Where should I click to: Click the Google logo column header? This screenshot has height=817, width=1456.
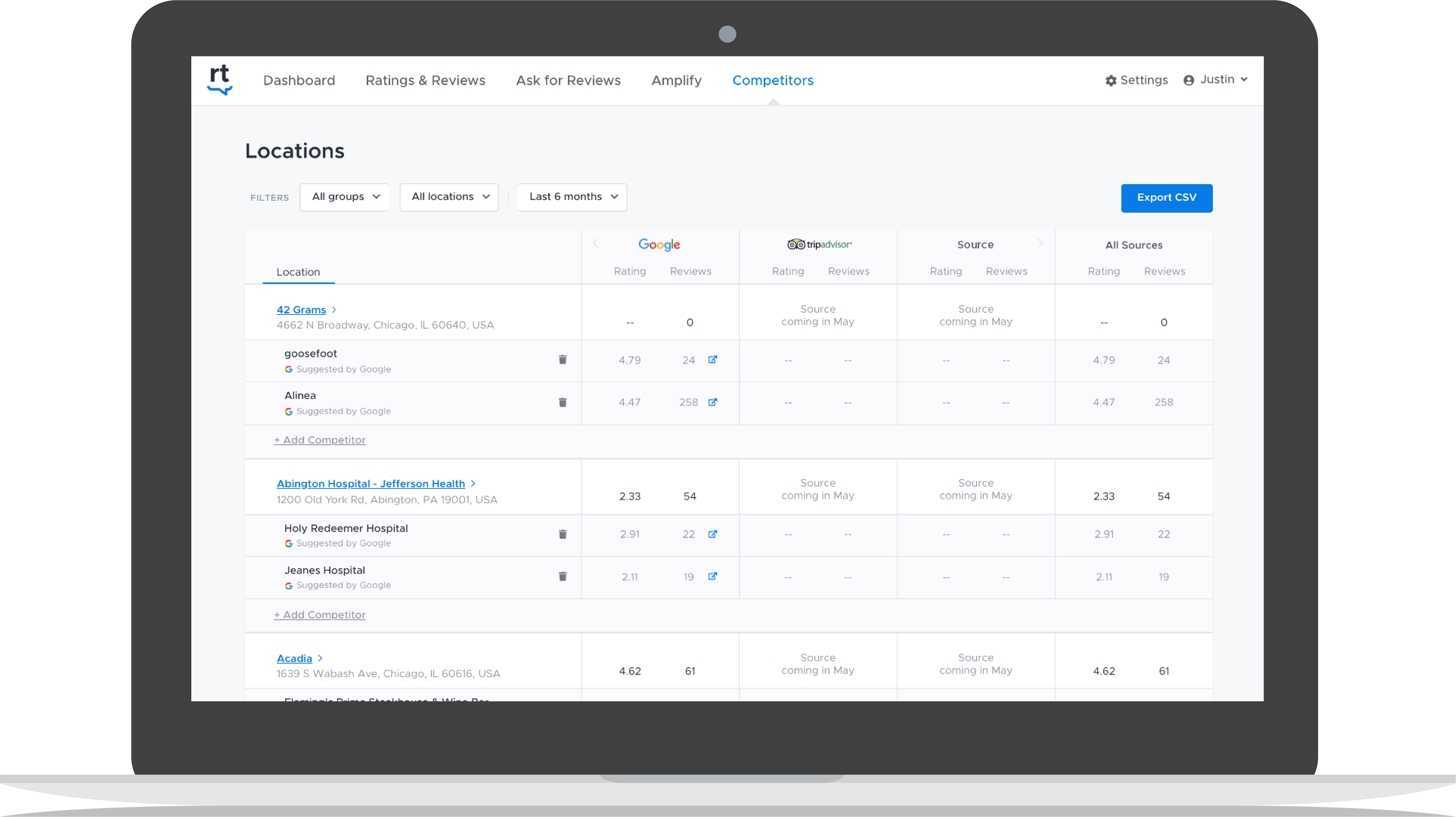coord(659,245)
